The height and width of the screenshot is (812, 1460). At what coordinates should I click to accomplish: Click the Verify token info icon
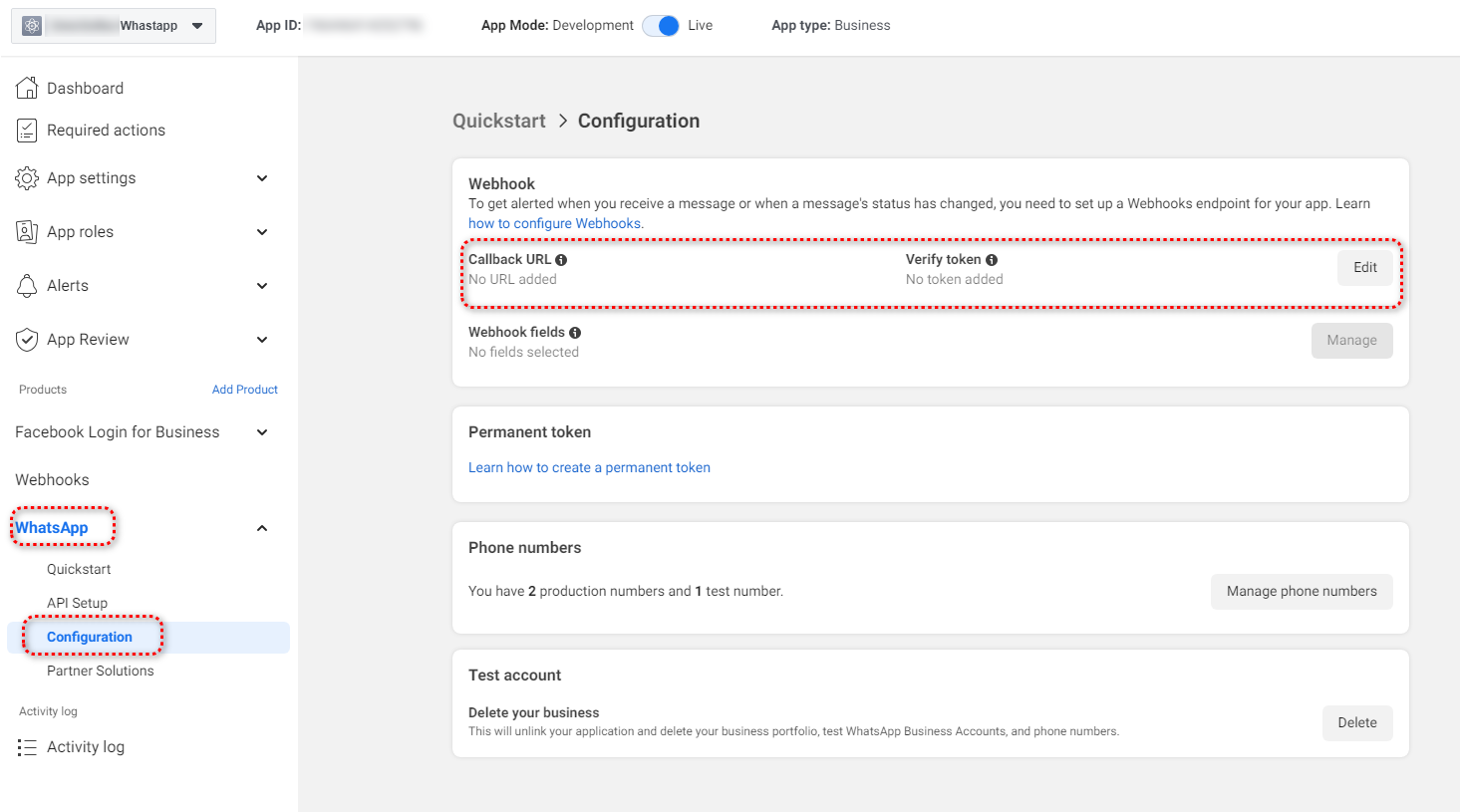(992, 260)
